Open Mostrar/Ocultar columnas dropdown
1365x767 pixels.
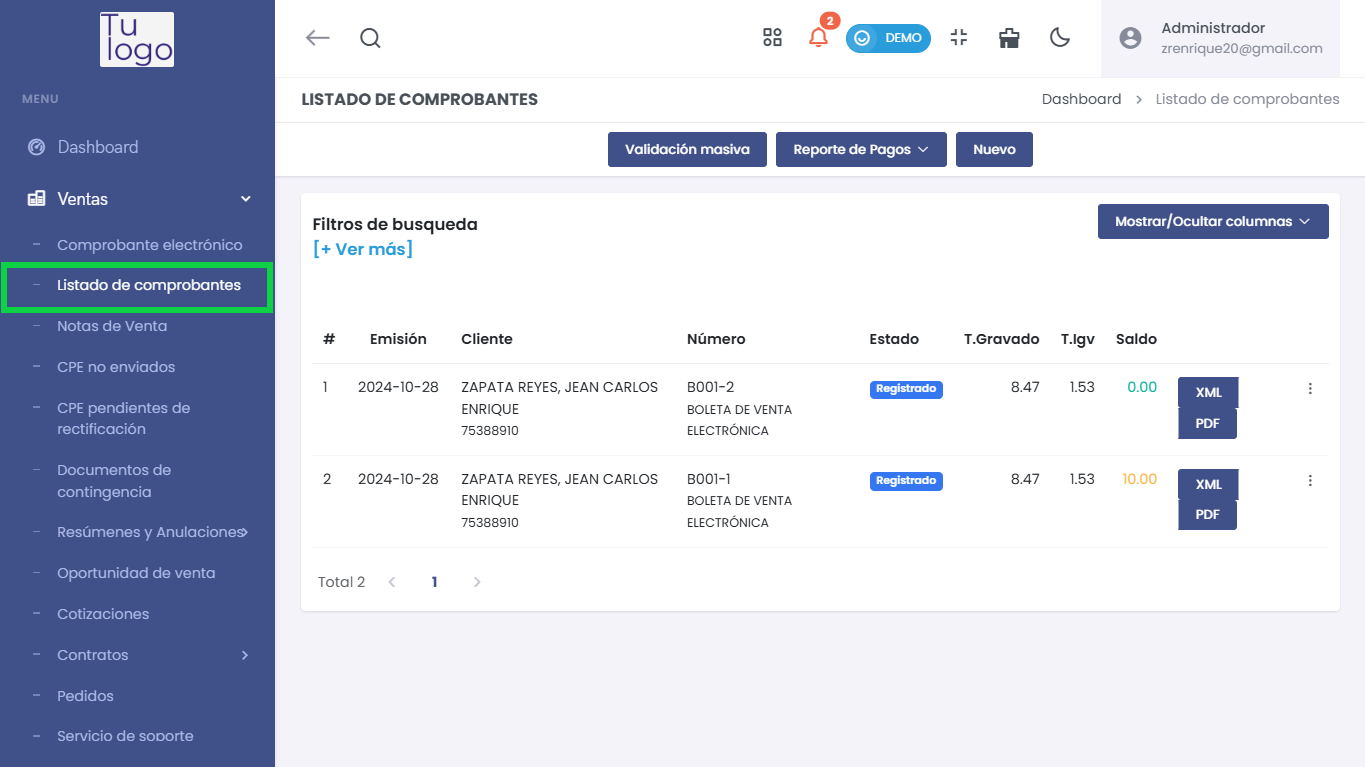1212,222
